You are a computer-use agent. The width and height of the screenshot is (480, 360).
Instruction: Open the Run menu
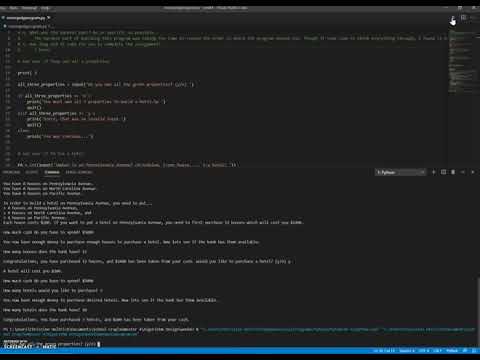[14, 8]
